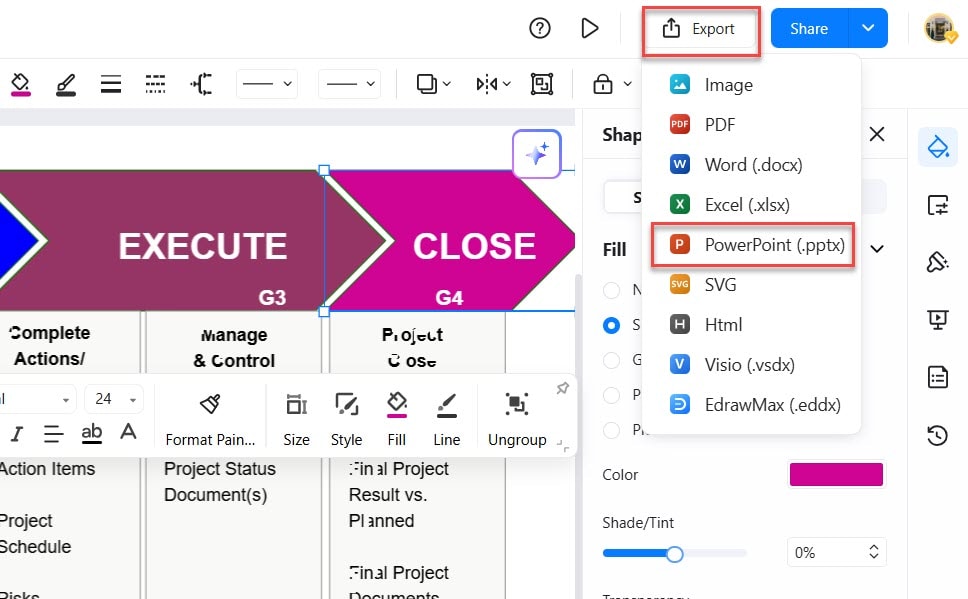The width and height of the screenshot is (968, 599).
Task: Open the text alignment icon
Action: tap(54, 434)
